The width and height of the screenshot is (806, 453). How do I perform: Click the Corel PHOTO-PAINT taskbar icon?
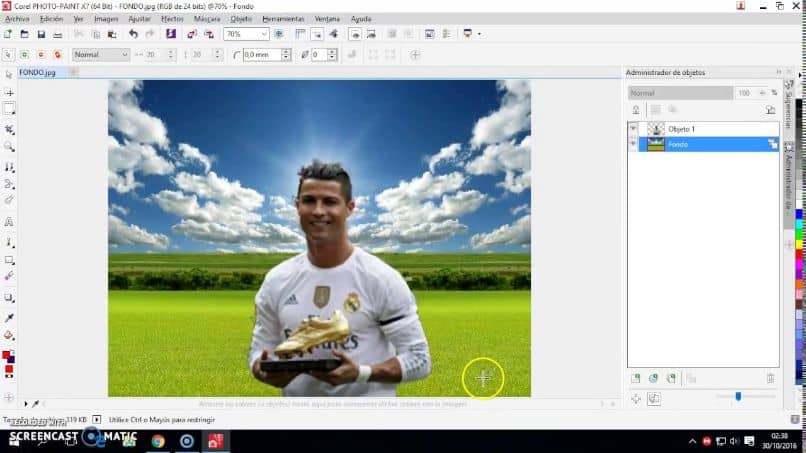click(215, 441)
